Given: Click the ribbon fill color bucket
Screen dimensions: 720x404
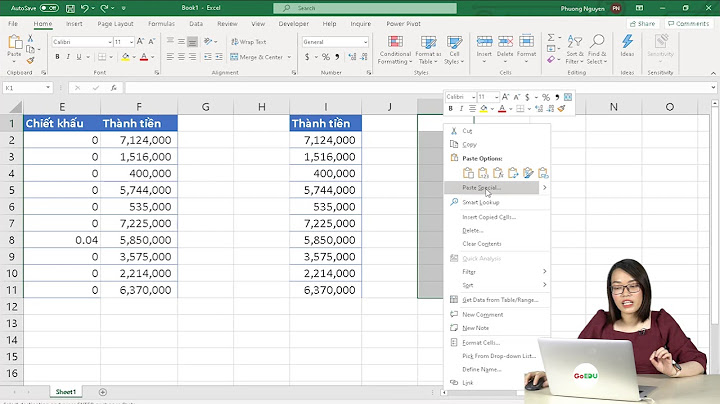Looking at the screenshot, I should pos(125,57).
